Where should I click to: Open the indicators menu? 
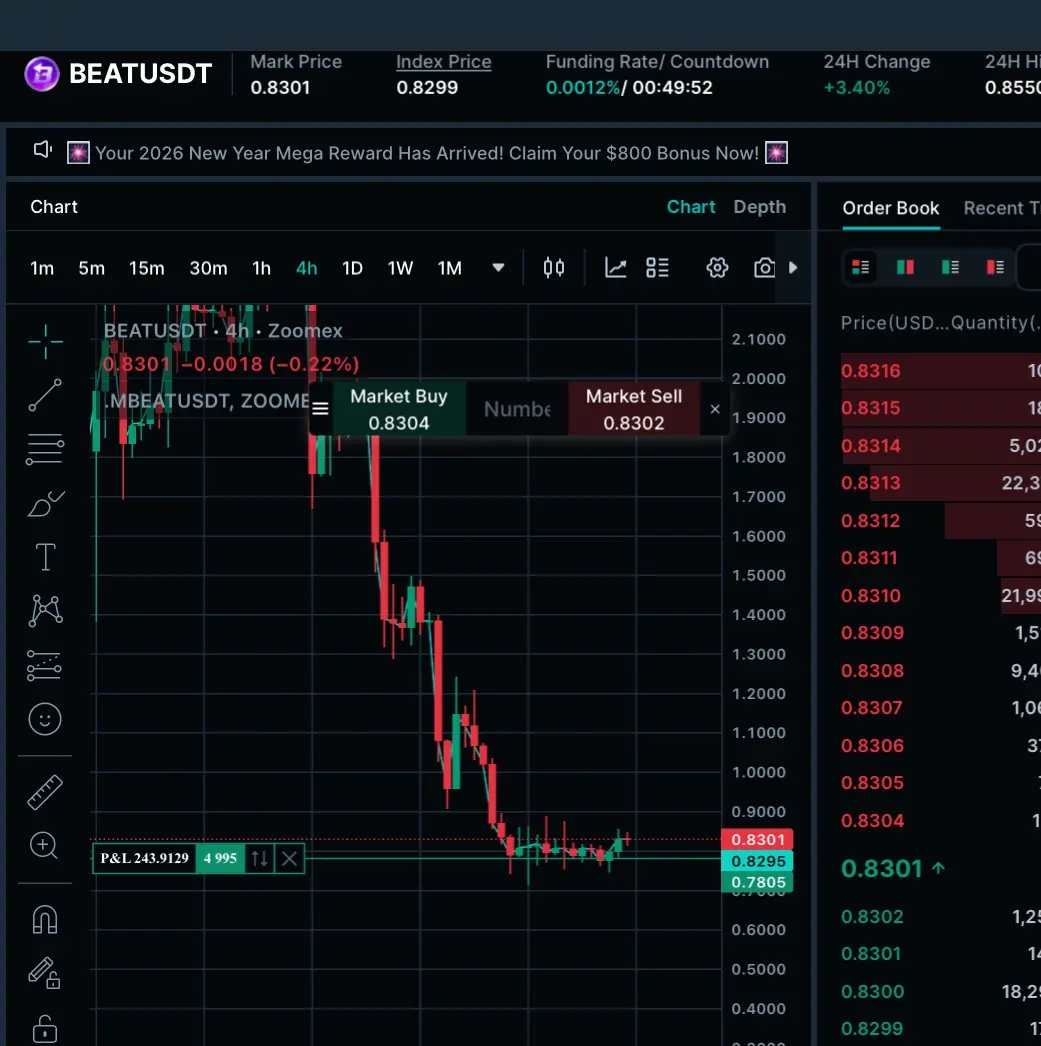click(615, 268)
